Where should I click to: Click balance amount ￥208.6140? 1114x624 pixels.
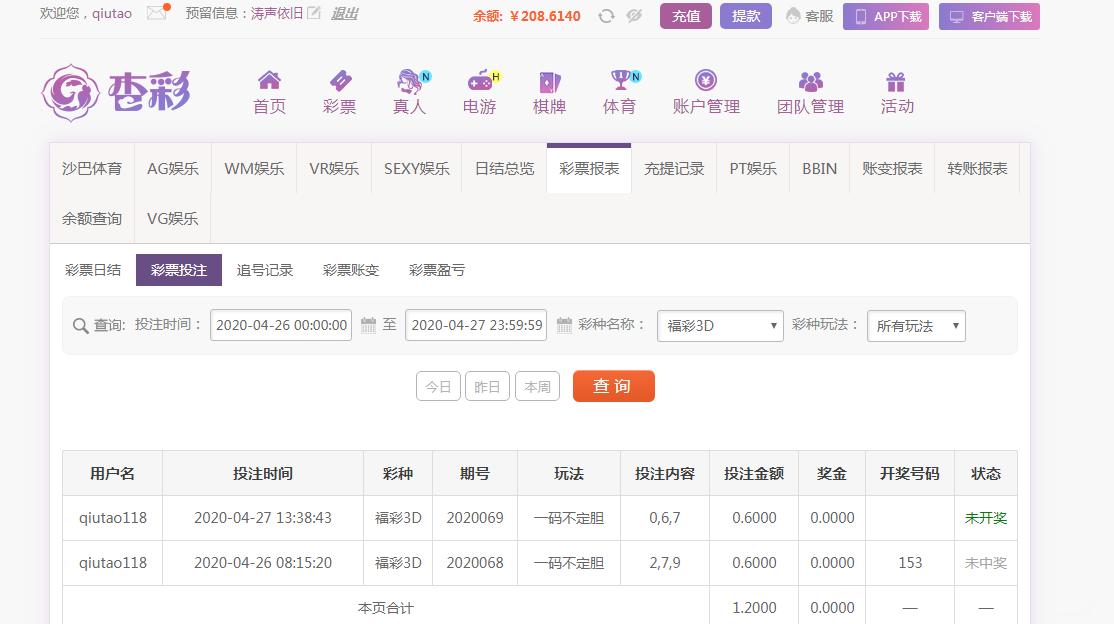[545, 16]
